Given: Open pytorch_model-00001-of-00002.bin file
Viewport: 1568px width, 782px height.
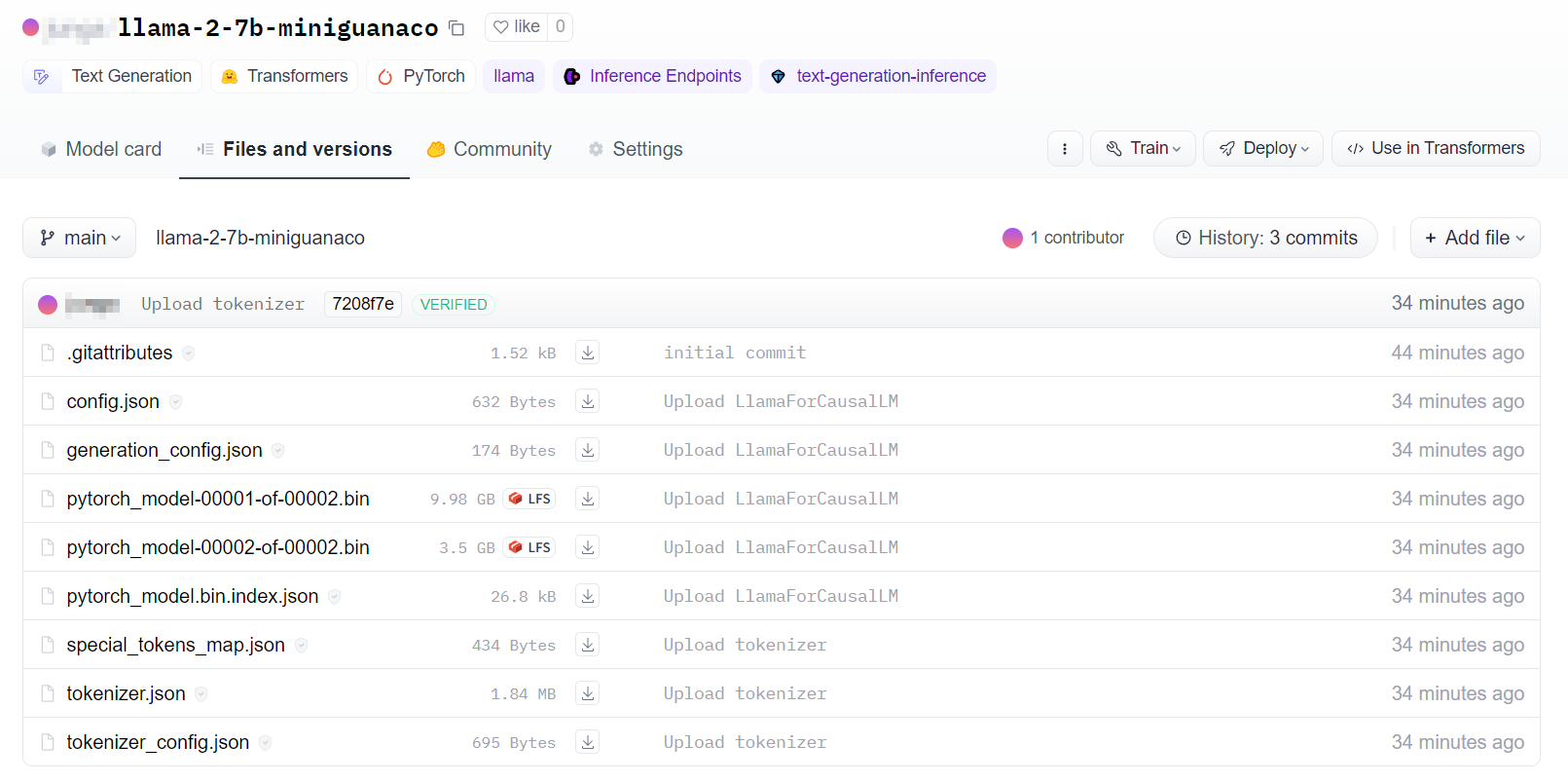Looking at the screenshot, I should click(218, 499).
